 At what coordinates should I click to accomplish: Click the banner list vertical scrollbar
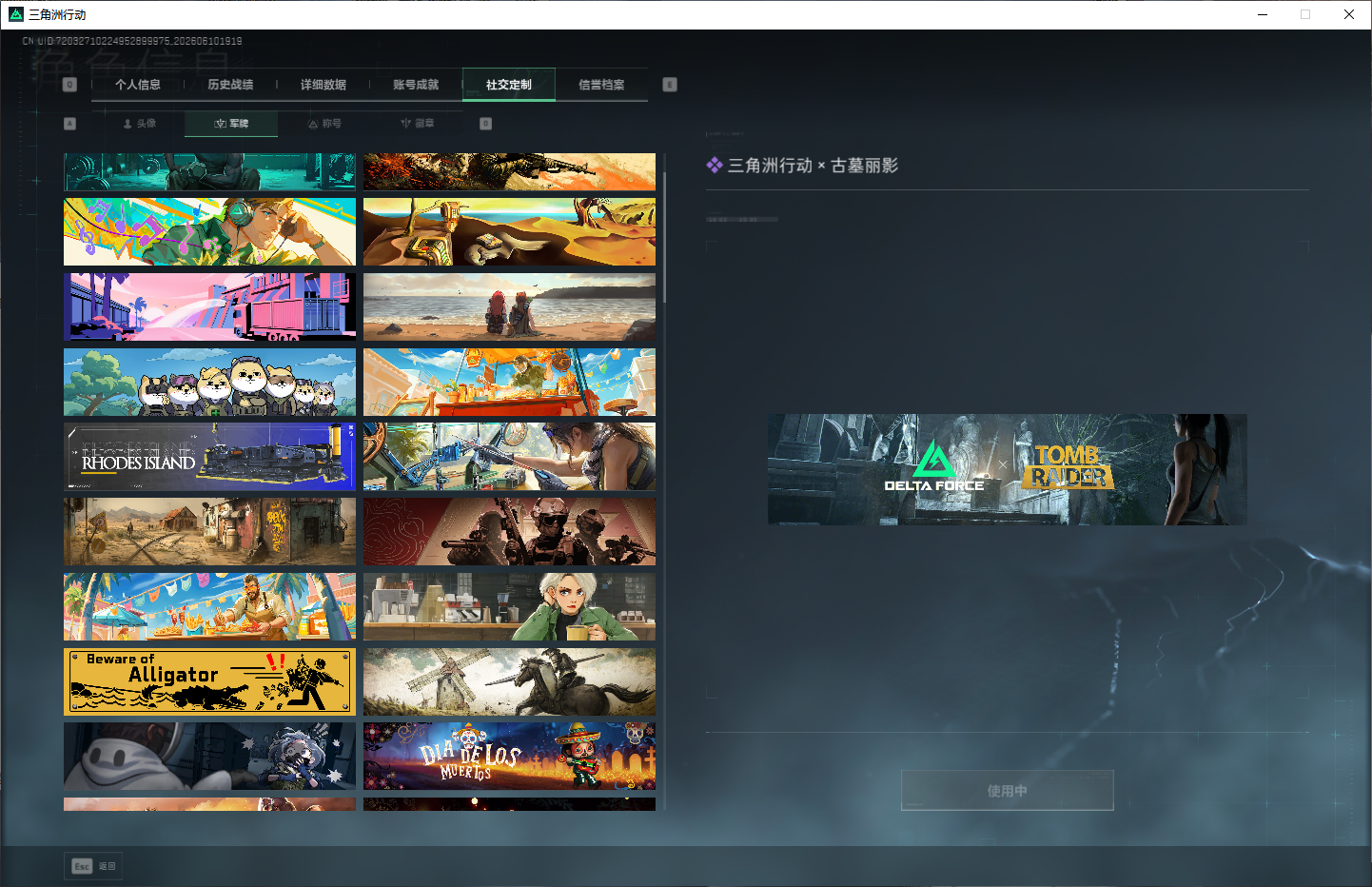(x=665, y=238)
